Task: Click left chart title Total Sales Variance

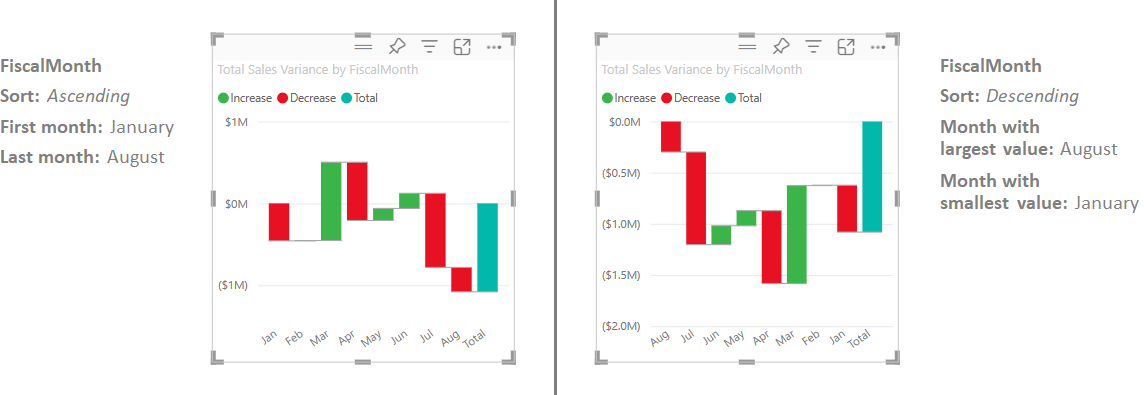Action: point(318,69)
